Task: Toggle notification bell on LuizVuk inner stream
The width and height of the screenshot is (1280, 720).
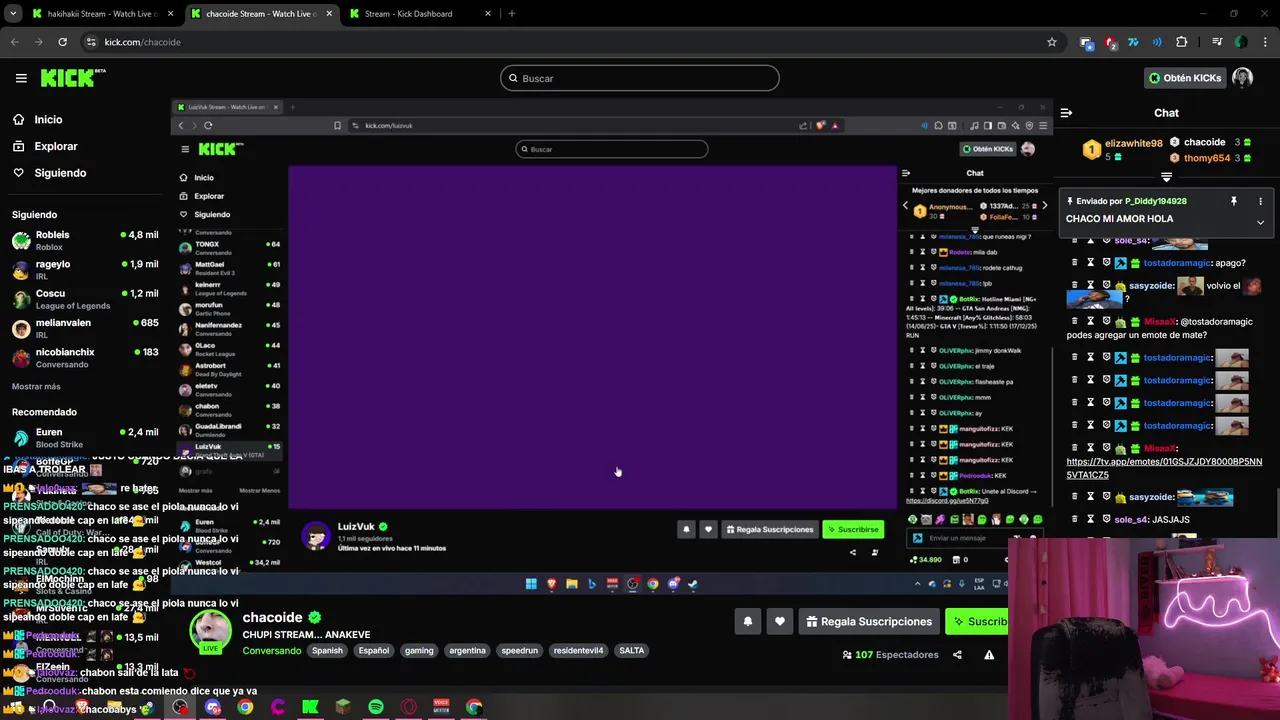Action: (x=686, y=529)
